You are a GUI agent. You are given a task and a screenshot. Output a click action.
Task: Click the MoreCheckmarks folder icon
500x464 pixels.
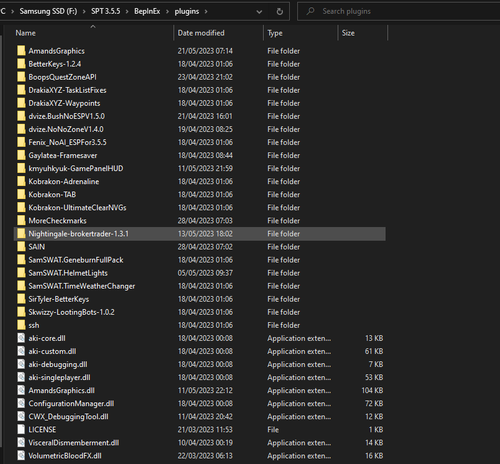tap(21, 221)
